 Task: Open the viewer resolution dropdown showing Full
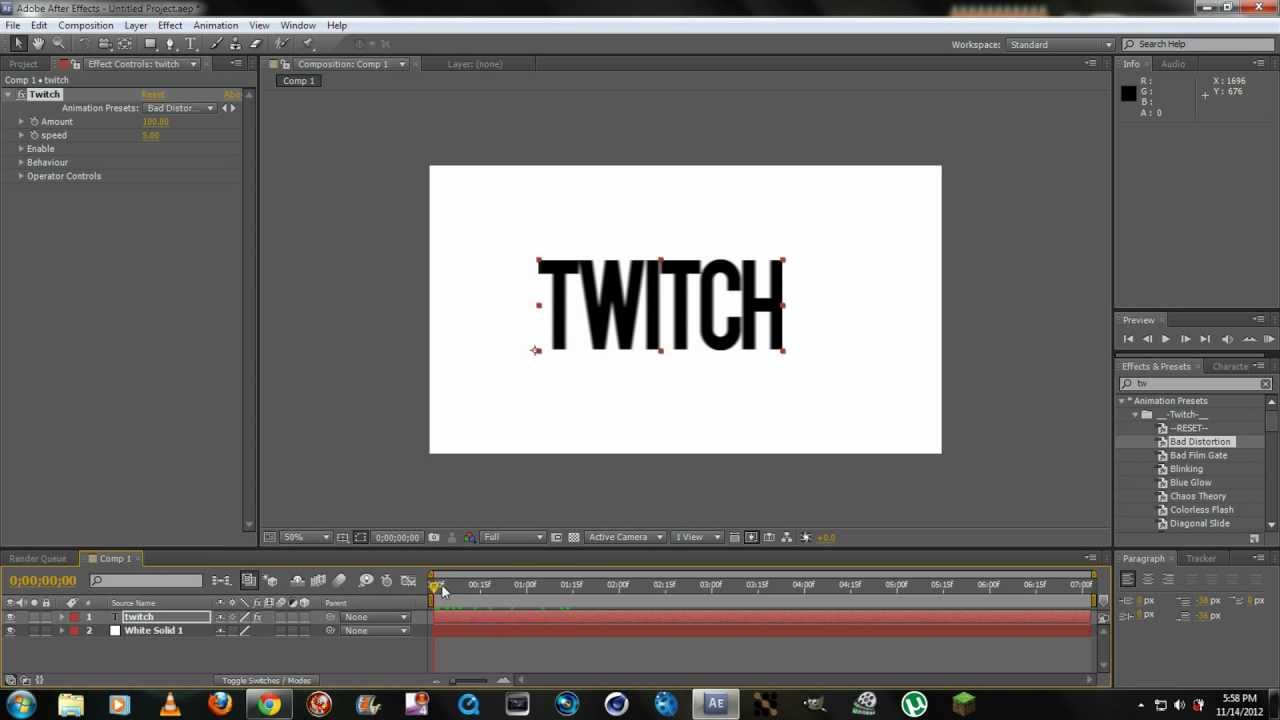click(513, 537)
